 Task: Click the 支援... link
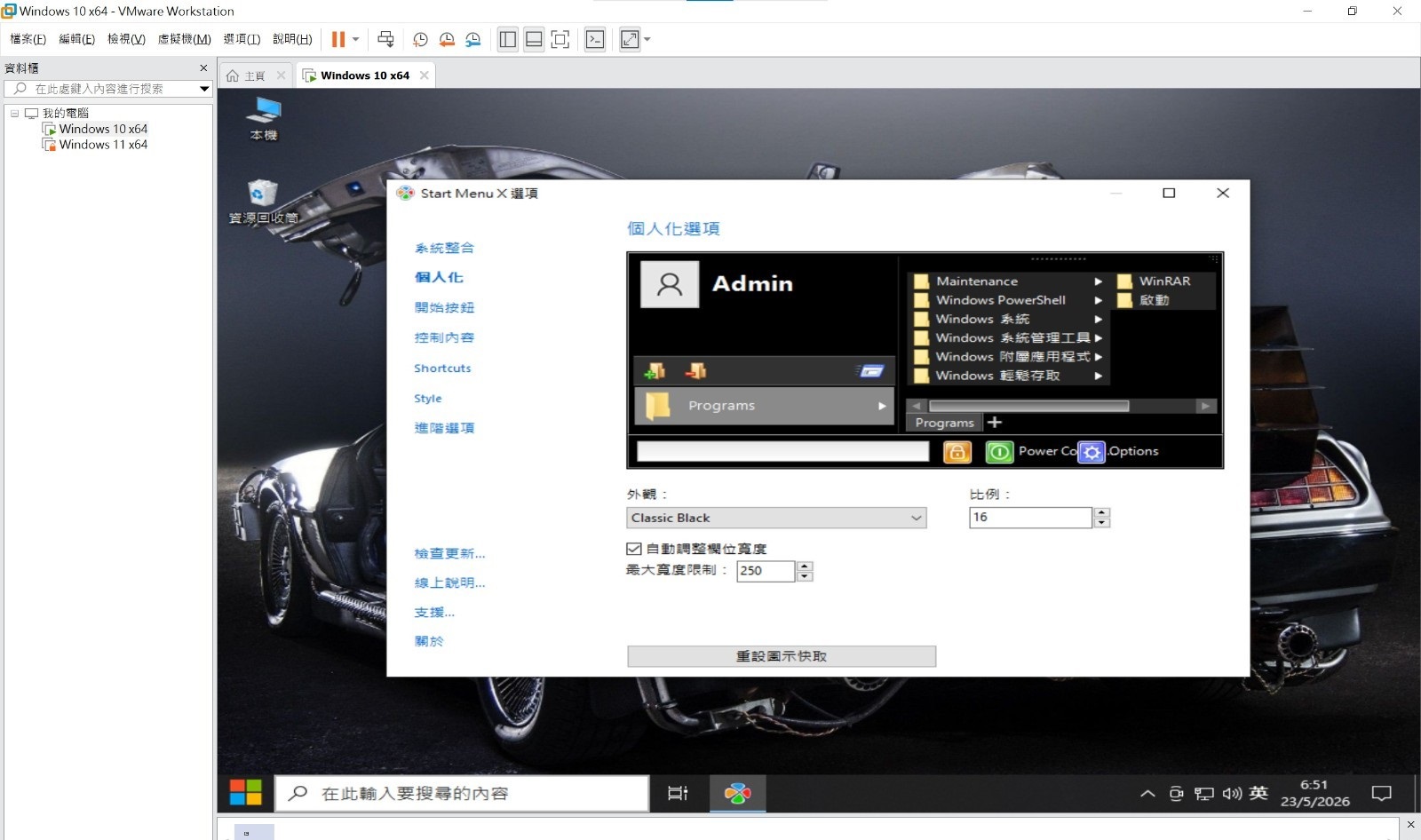click(x=434, y=612)
